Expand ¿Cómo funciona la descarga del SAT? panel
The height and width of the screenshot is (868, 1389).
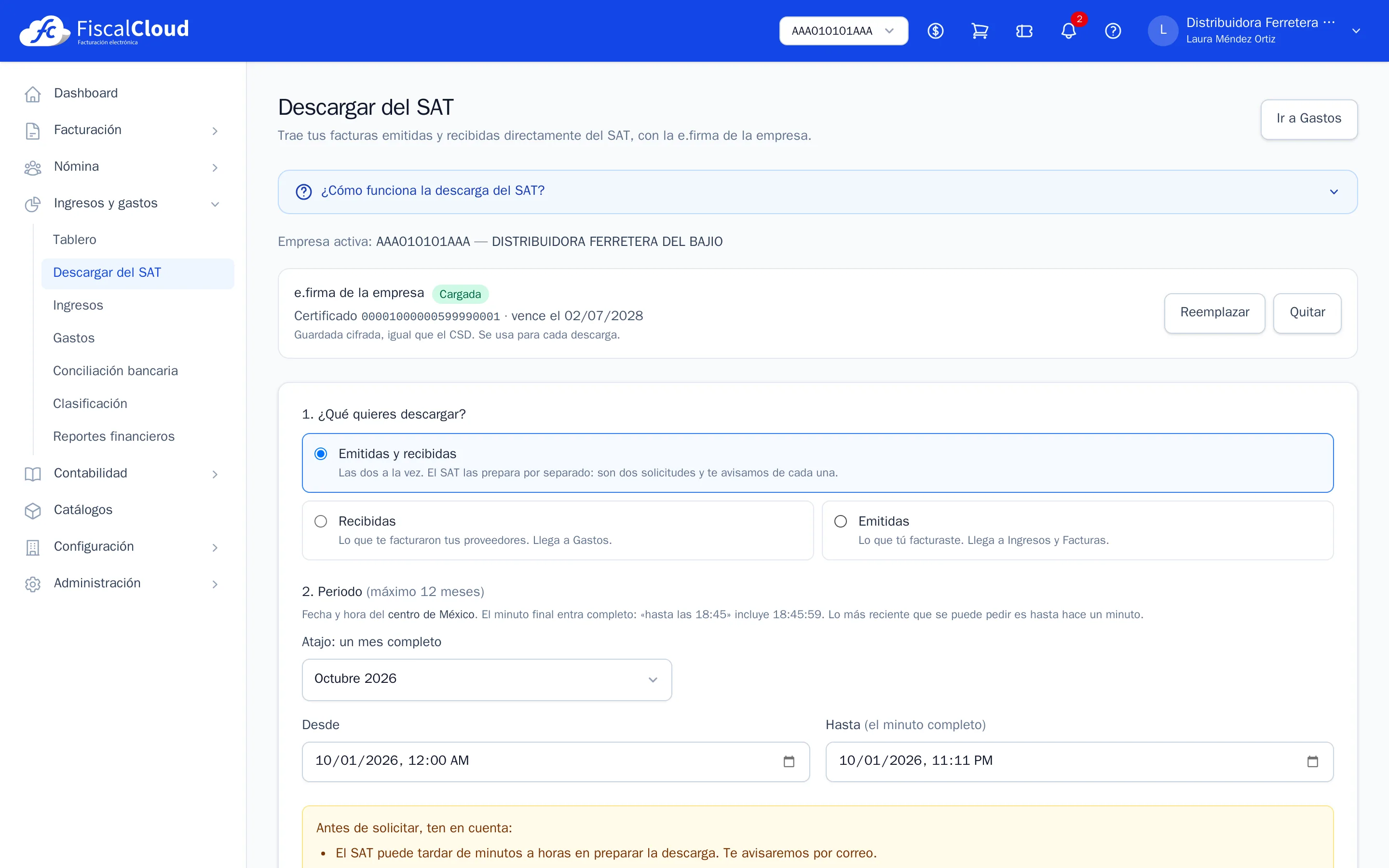pos(817,191)
